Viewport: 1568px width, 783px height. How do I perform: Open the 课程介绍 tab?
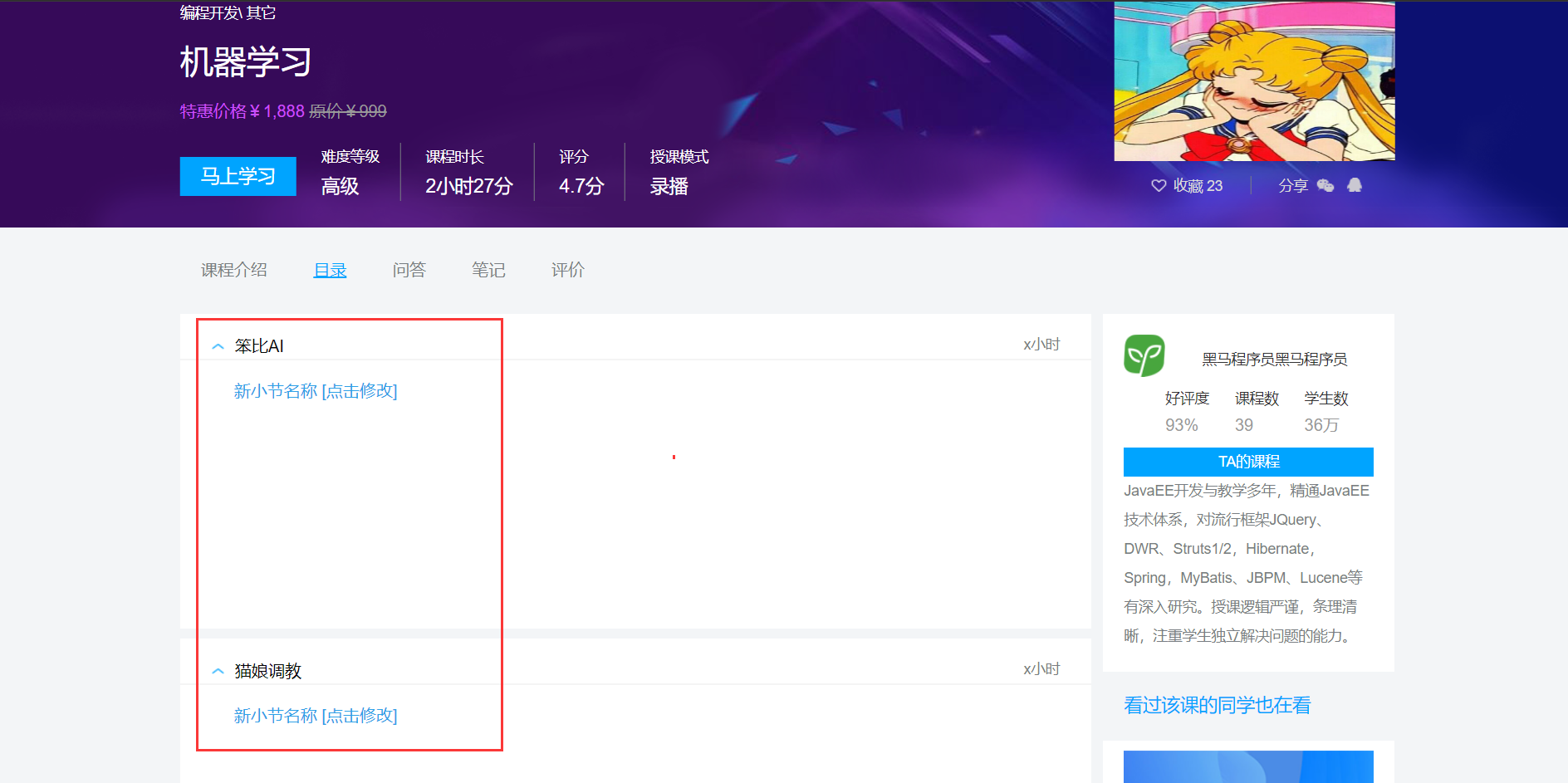point(234,270)
